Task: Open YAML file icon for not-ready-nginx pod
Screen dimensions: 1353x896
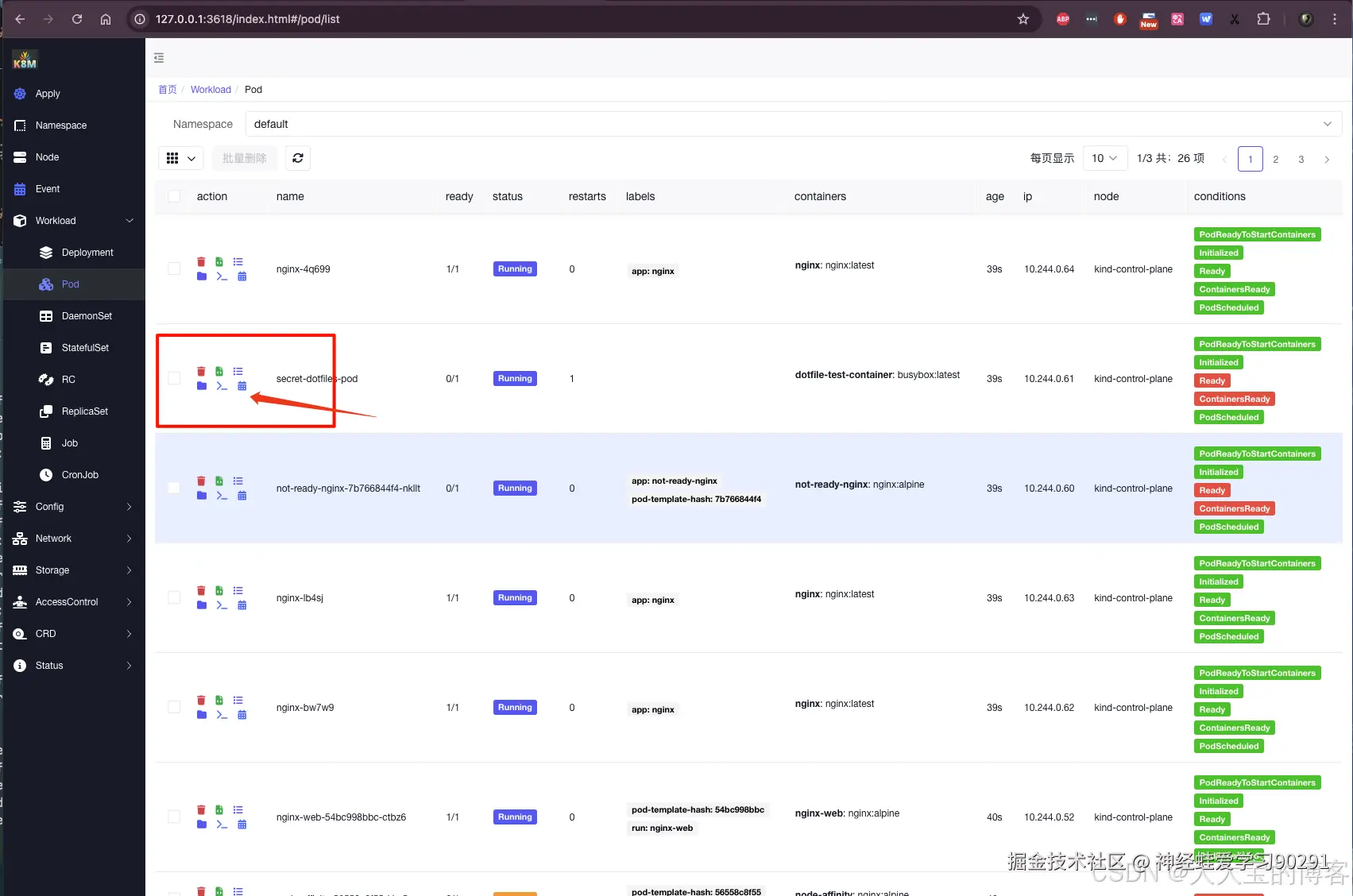Action: 219,481
